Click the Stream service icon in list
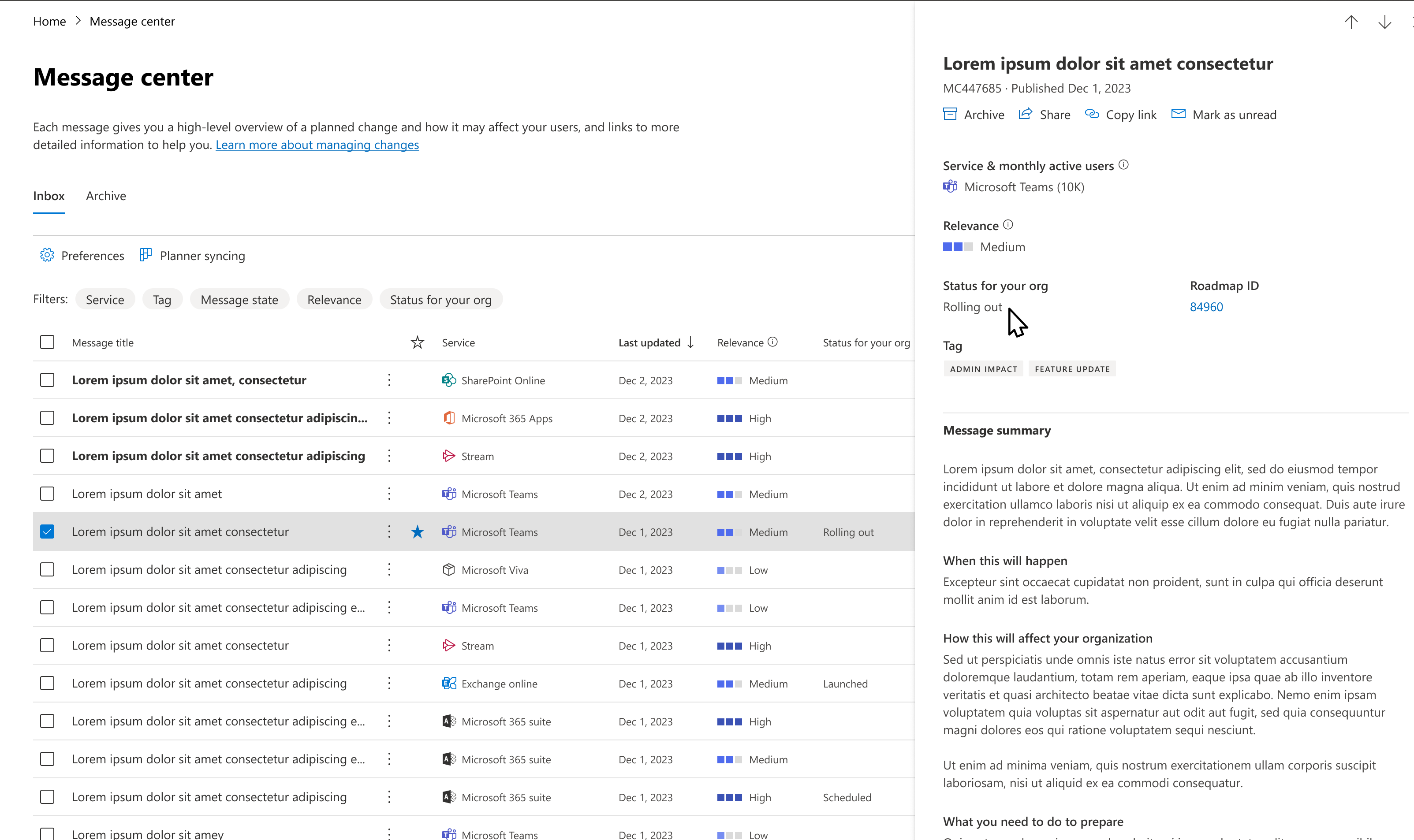This screenshot has width=1414, height=840. (x=448, y=456)
